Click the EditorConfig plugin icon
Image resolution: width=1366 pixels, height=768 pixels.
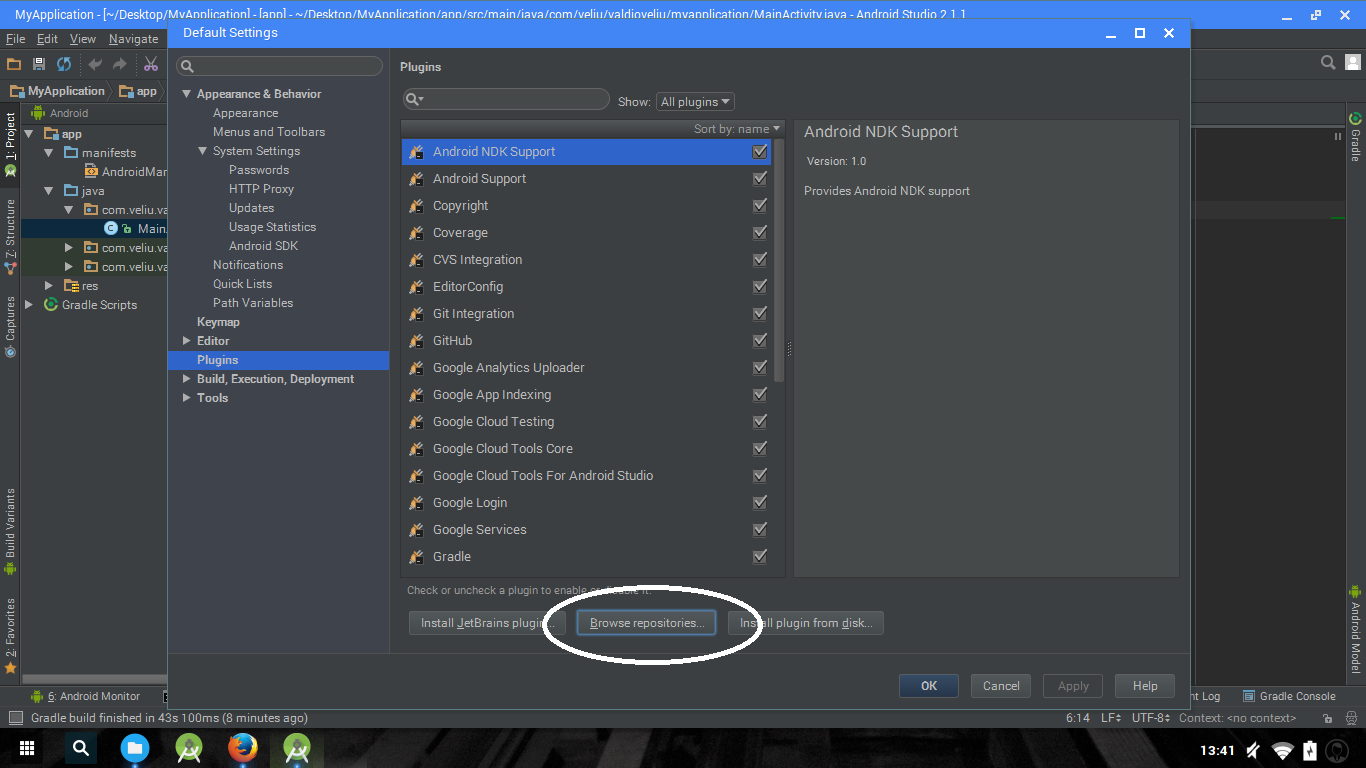point(416,287)
